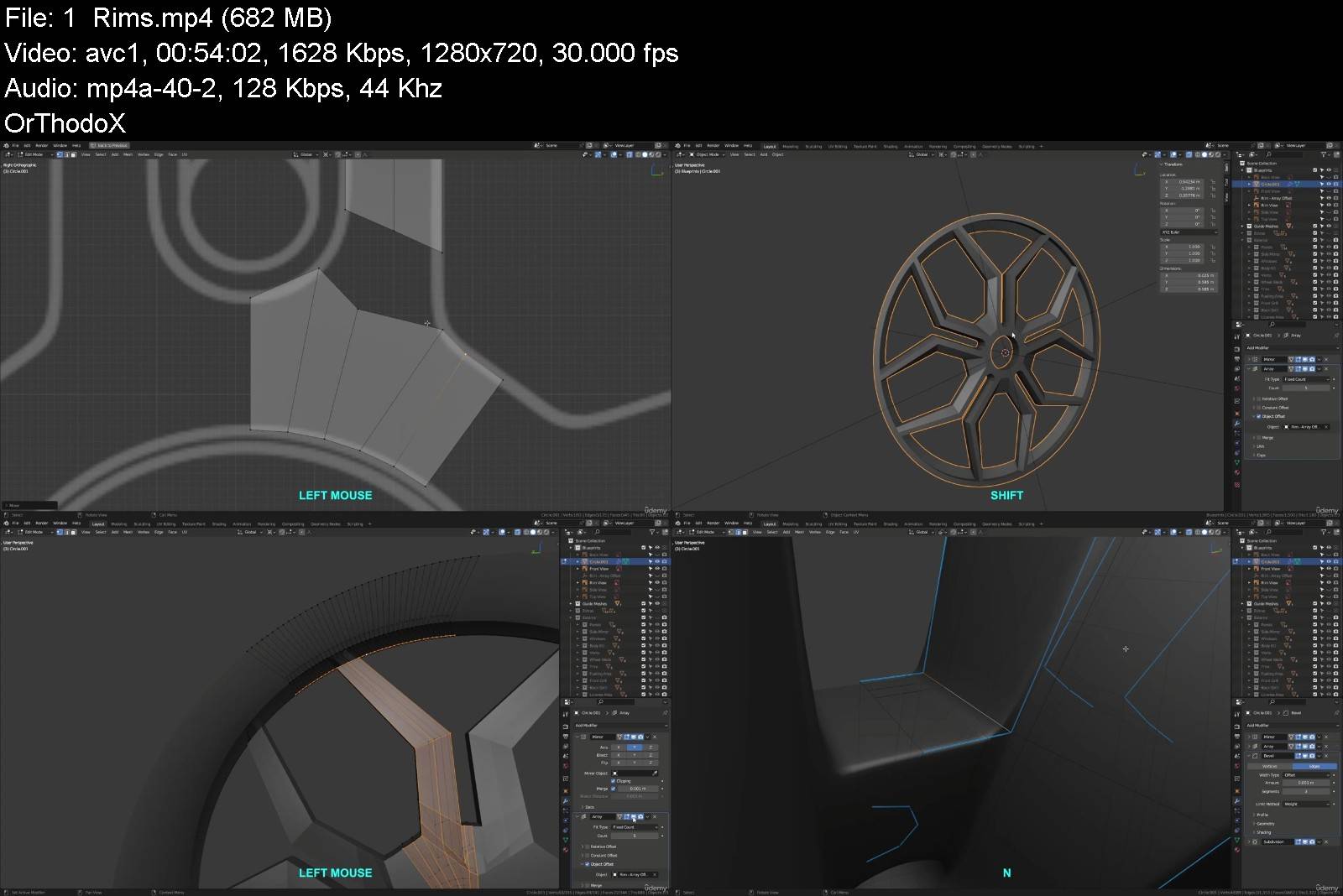
Task: Toggle Mirror render camera icon in top-right frame
Action: [x=1312, y=360]
